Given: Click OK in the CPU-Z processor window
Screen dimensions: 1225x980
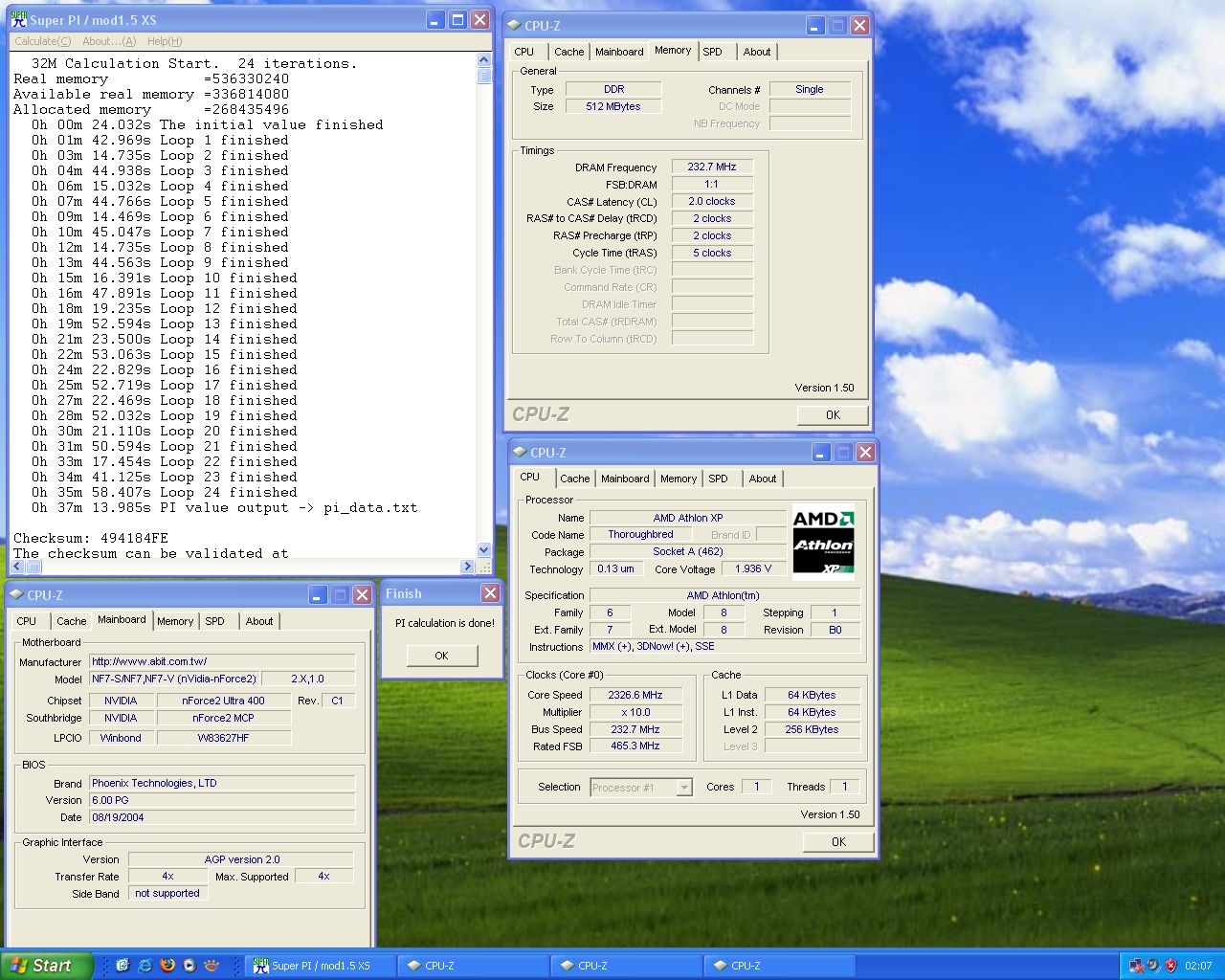Looking at the screenshot, I should [838, 841].
